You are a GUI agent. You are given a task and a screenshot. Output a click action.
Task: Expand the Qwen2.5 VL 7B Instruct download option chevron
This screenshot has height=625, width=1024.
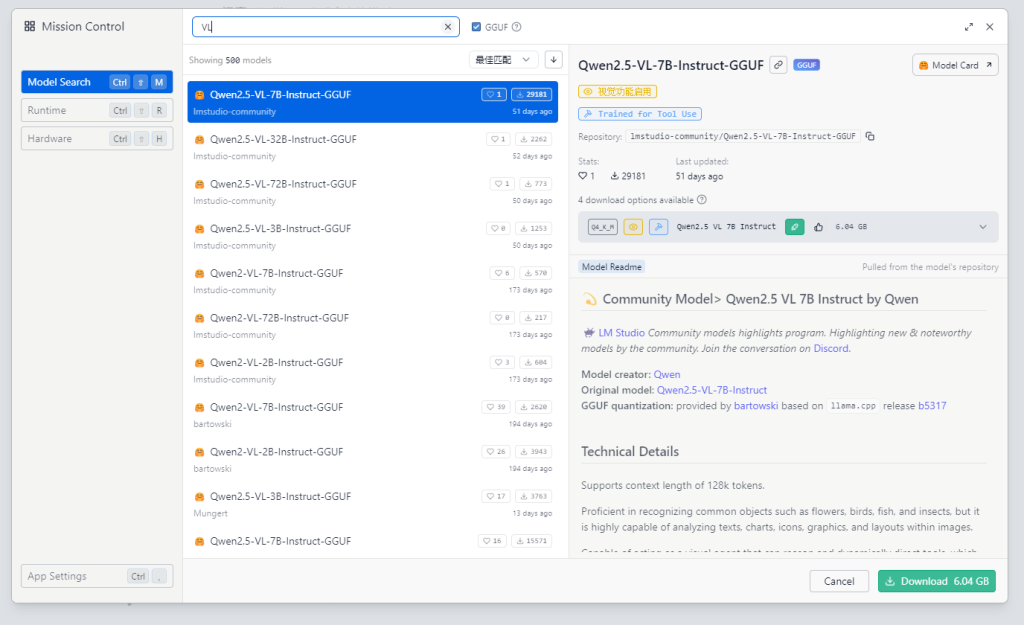[x=982, y=227]
